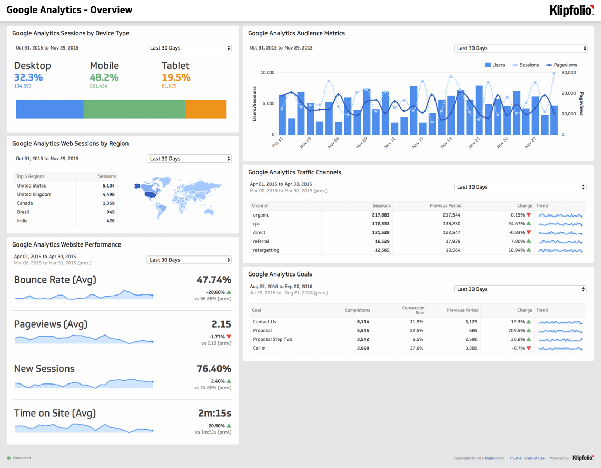This screenshot has height=468, width=601.
Task: Open the Audience Metrics date range dropdown
Action: [x=521, y=48]
